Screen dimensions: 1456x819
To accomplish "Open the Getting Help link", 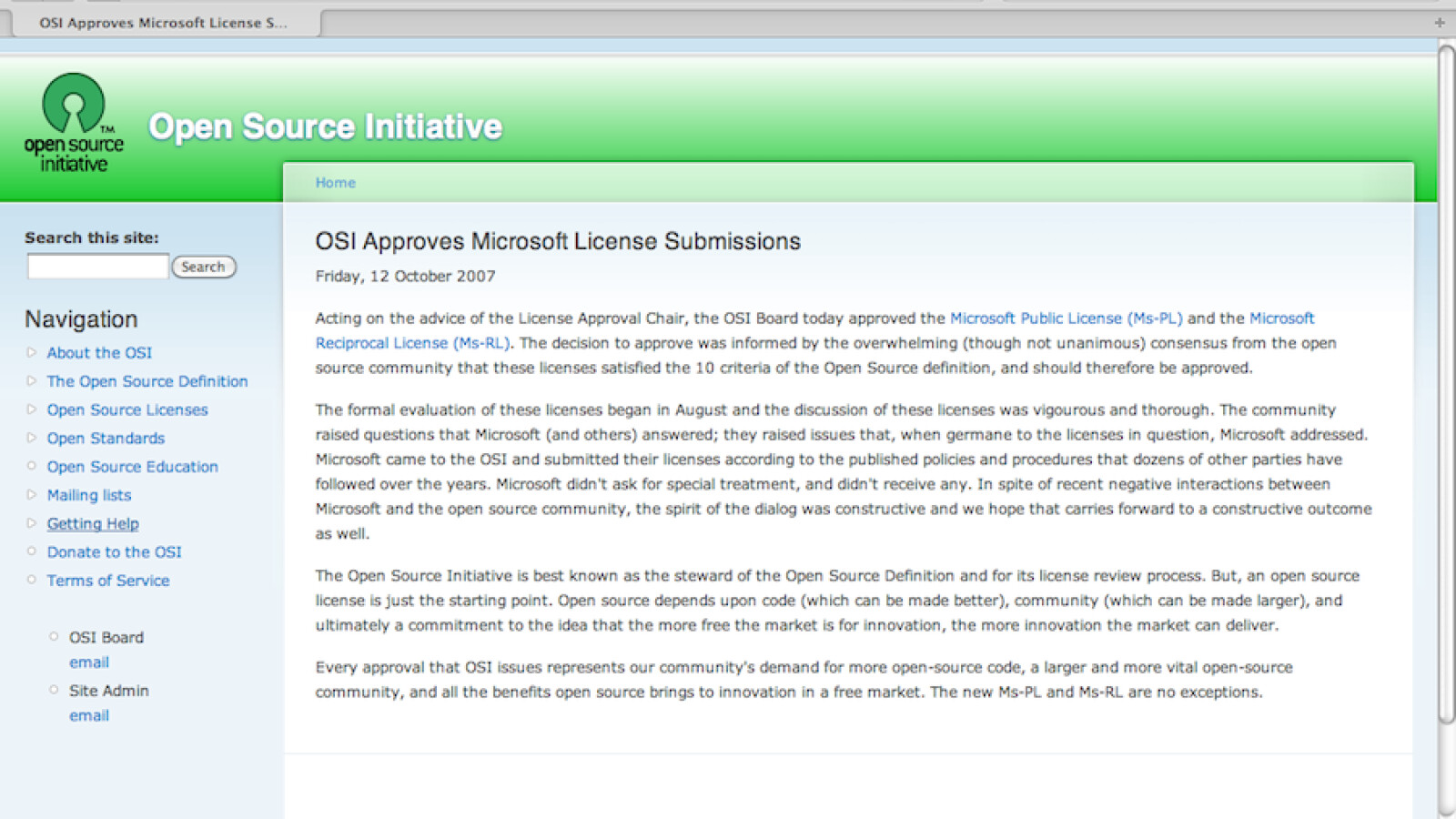I will (x=93, y=524).
